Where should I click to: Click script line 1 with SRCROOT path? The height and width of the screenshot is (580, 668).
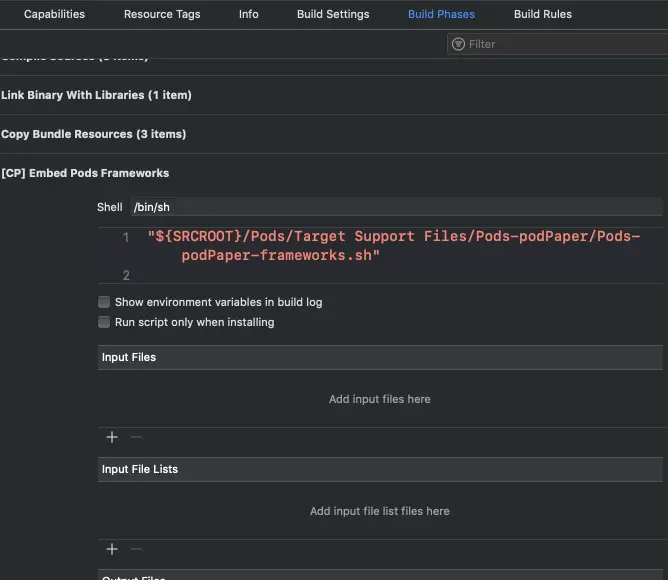393,237
